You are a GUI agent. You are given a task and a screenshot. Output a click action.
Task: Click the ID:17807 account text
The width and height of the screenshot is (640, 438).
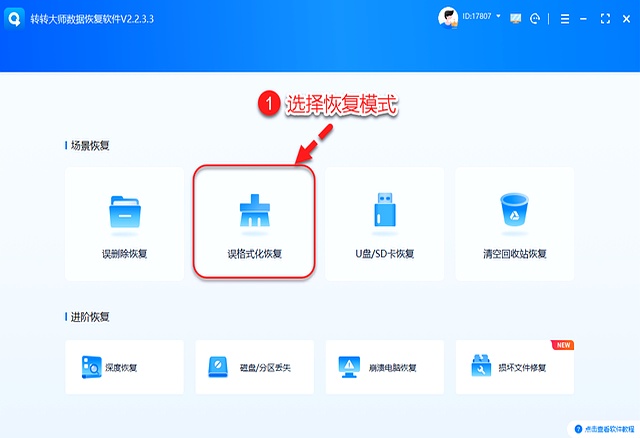(x=477, y=16)
